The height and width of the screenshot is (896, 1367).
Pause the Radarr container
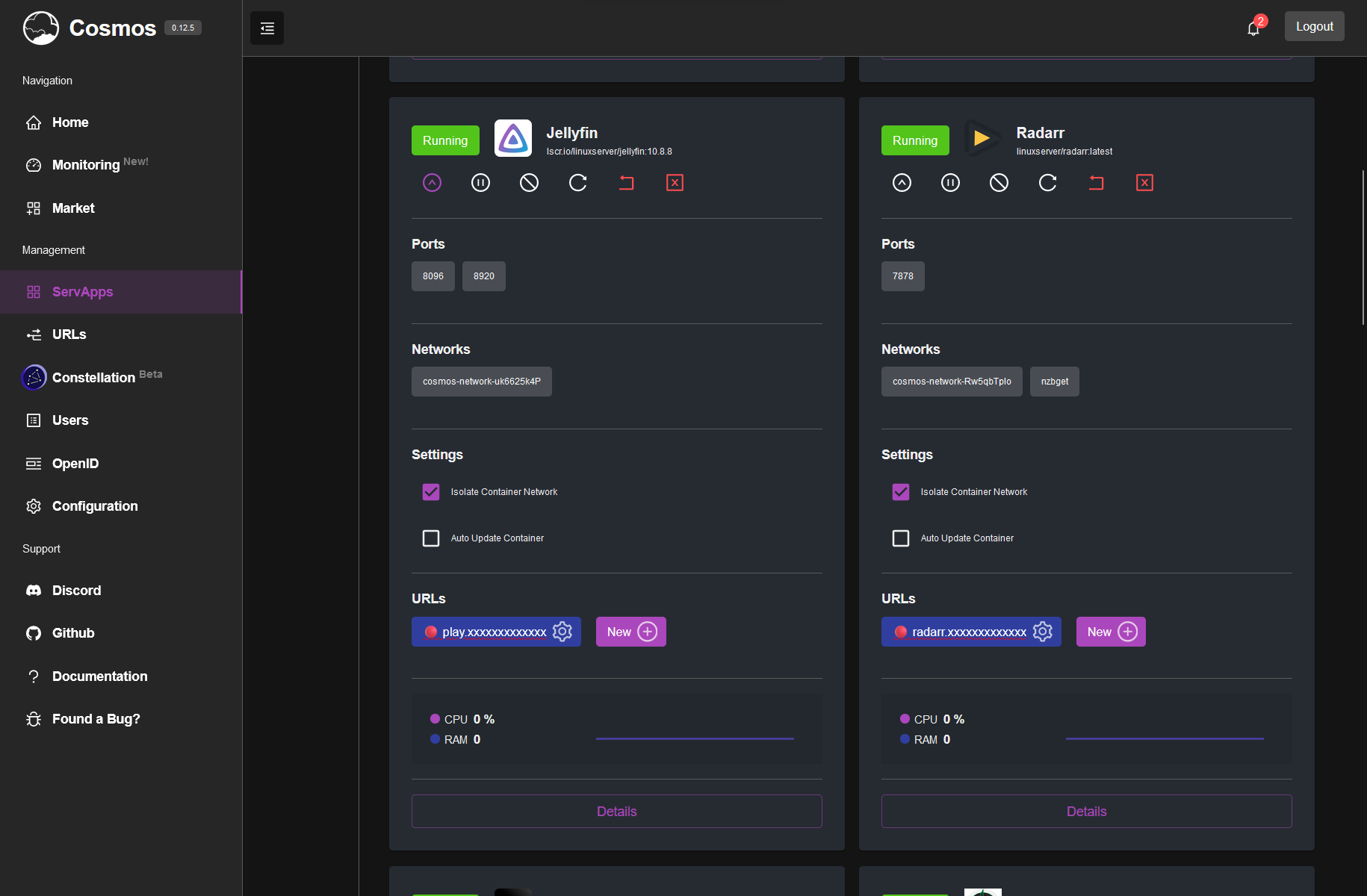point(951,182)
